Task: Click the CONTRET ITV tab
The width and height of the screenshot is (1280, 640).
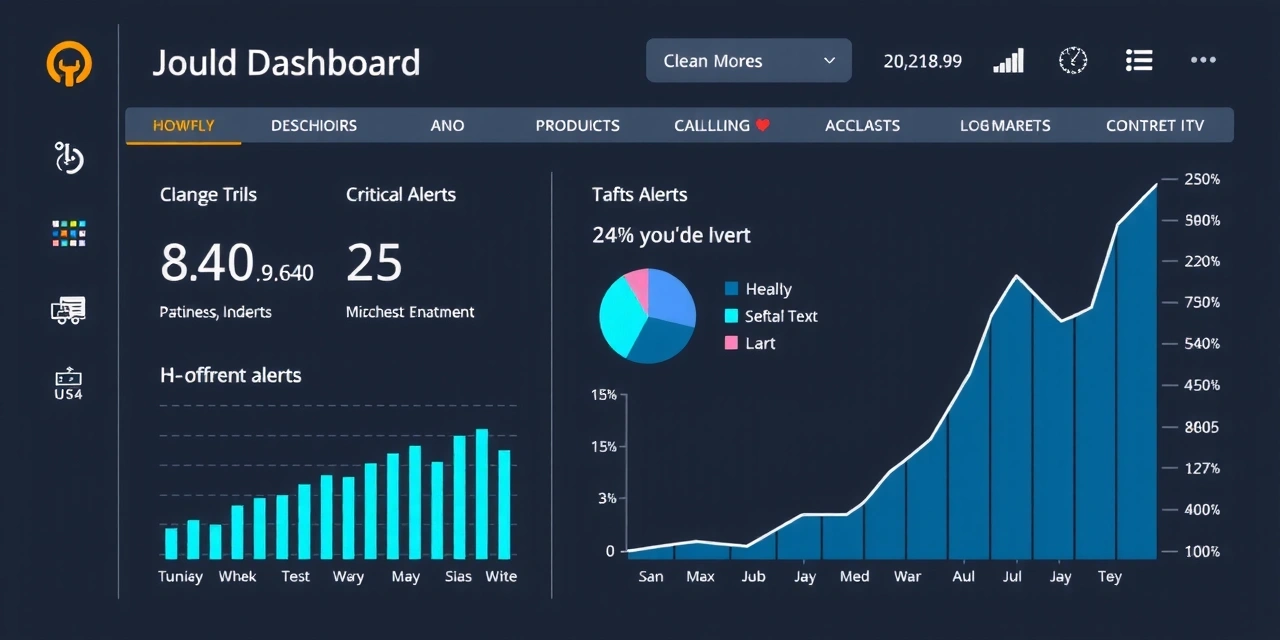Action: pos(1155,126)
